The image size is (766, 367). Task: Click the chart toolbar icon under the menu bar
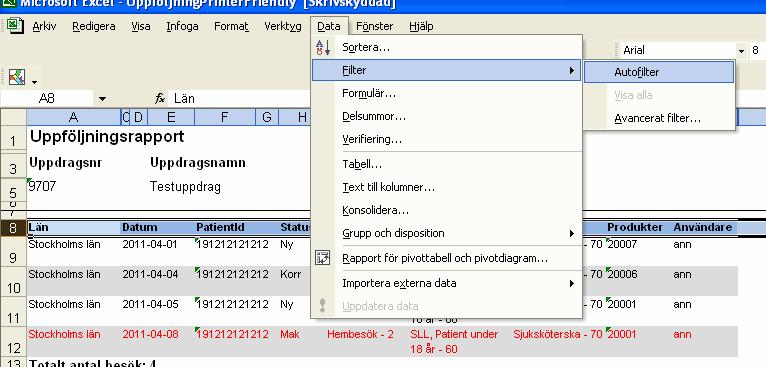17,77
